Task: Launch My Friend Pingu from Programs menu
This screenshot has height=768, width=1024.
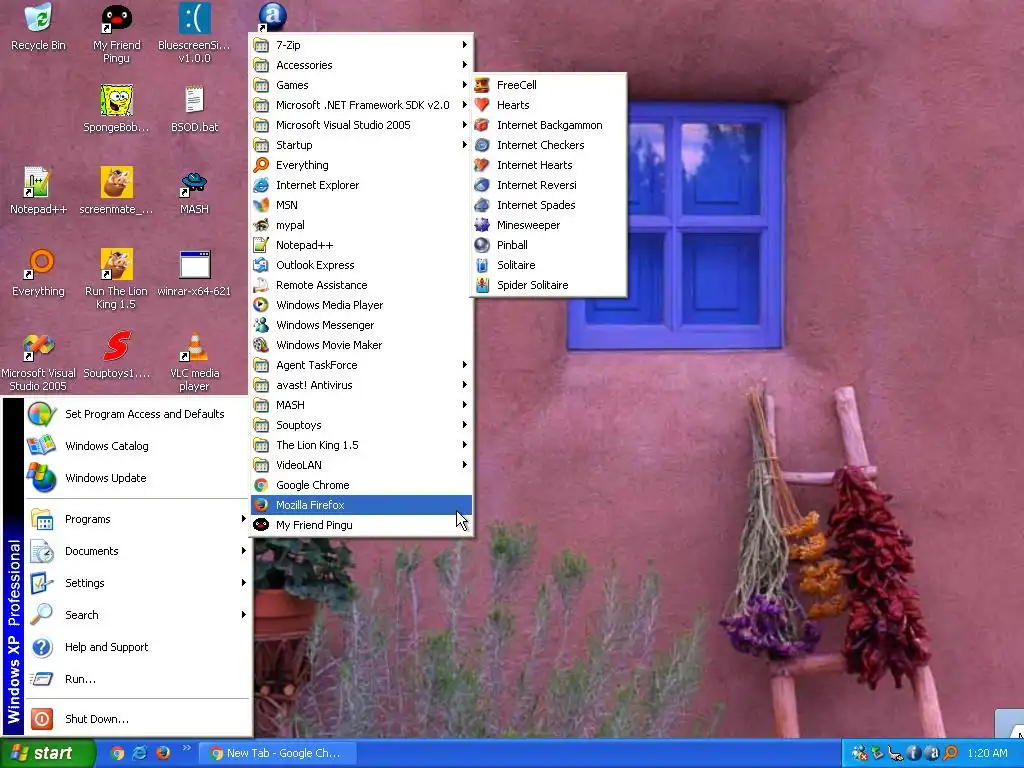Action: click(x=361, y=525)
